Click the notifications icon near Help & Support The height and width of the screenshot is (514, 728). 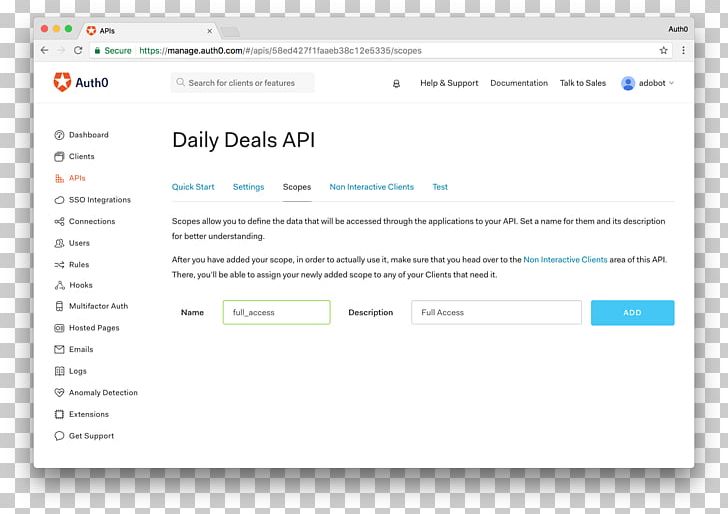pyautogui.click(x=396, y=84)
